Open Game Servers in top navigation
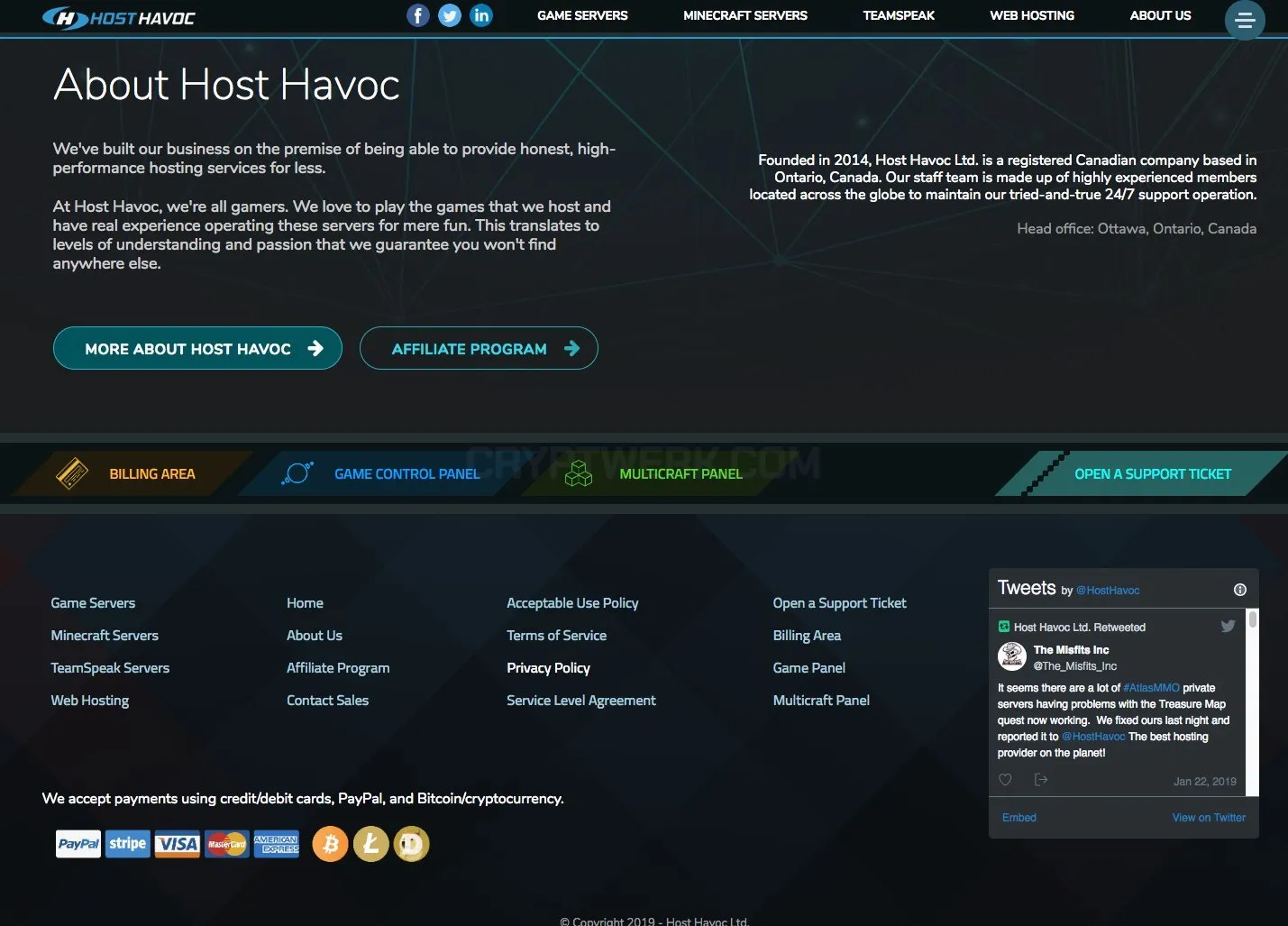Viewport: 1288px width, 926px height. (x=582, y=15)
